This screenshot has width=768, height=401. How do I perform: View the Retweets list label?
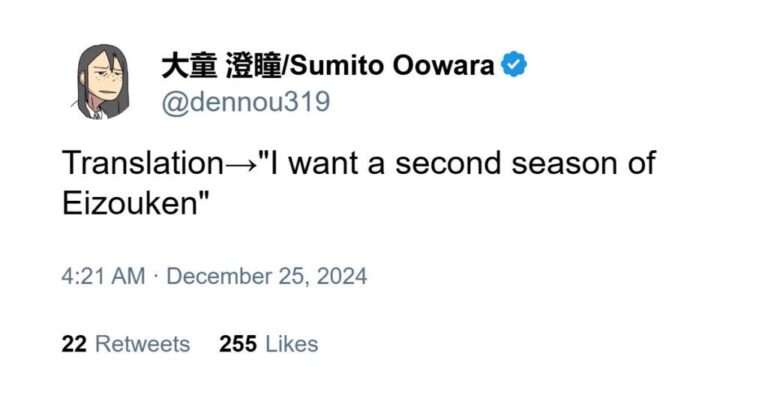coord(143,344)
